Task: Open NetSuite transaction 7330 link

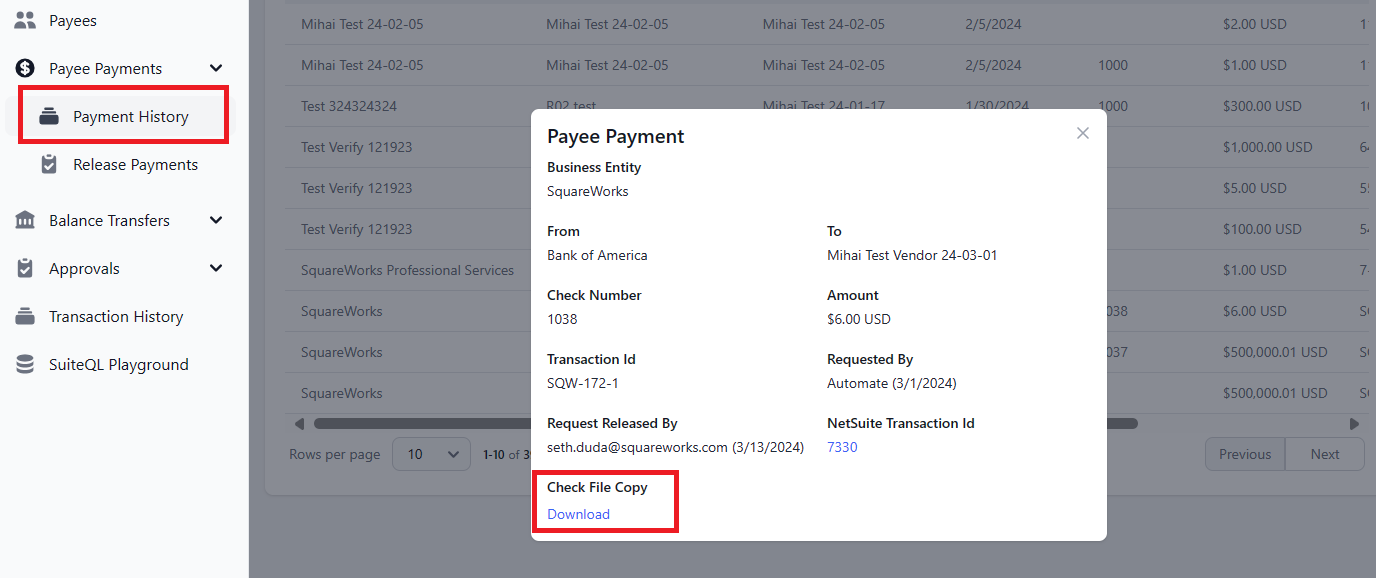Action: [842, 447]
